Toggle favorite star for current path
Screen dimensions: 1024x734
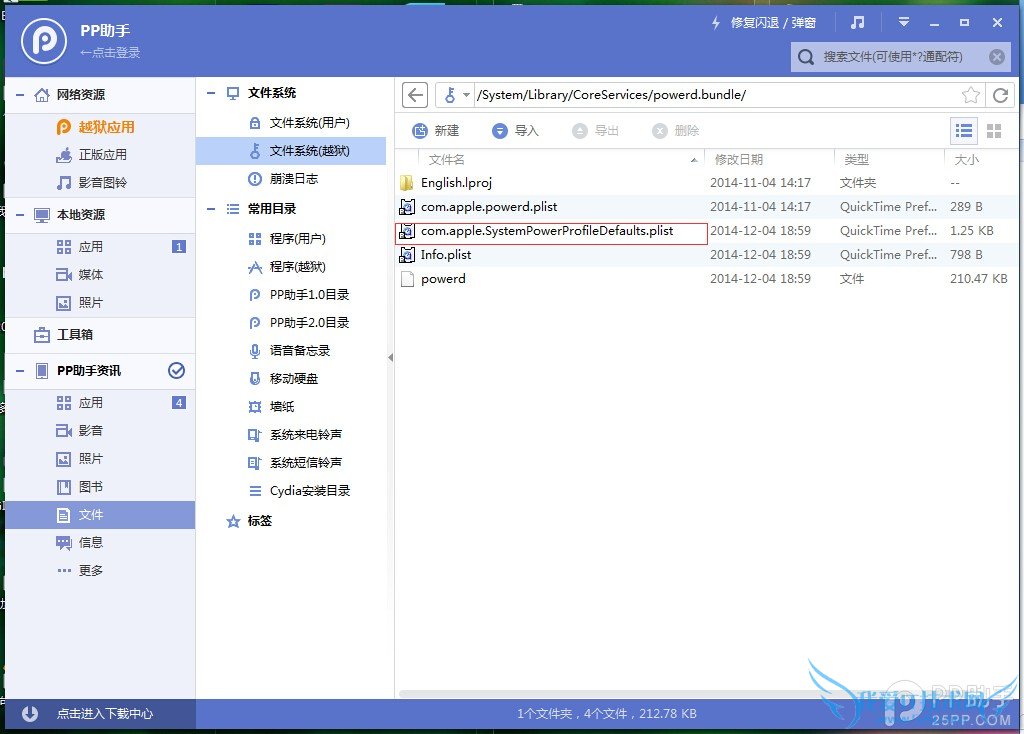tap(971, 95)
